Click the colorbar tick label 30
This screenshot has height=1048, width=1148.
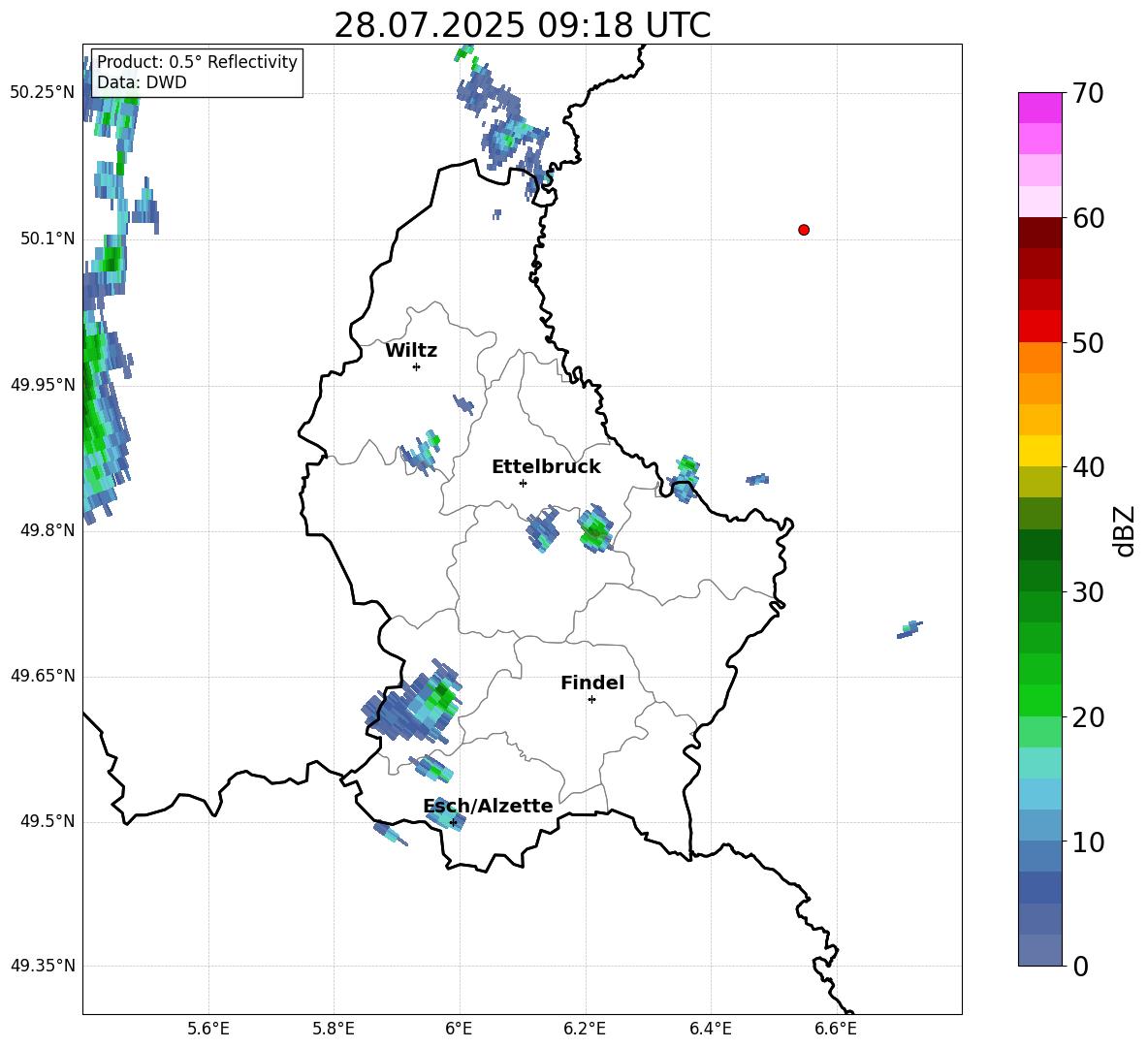(x=1087, y=592)
